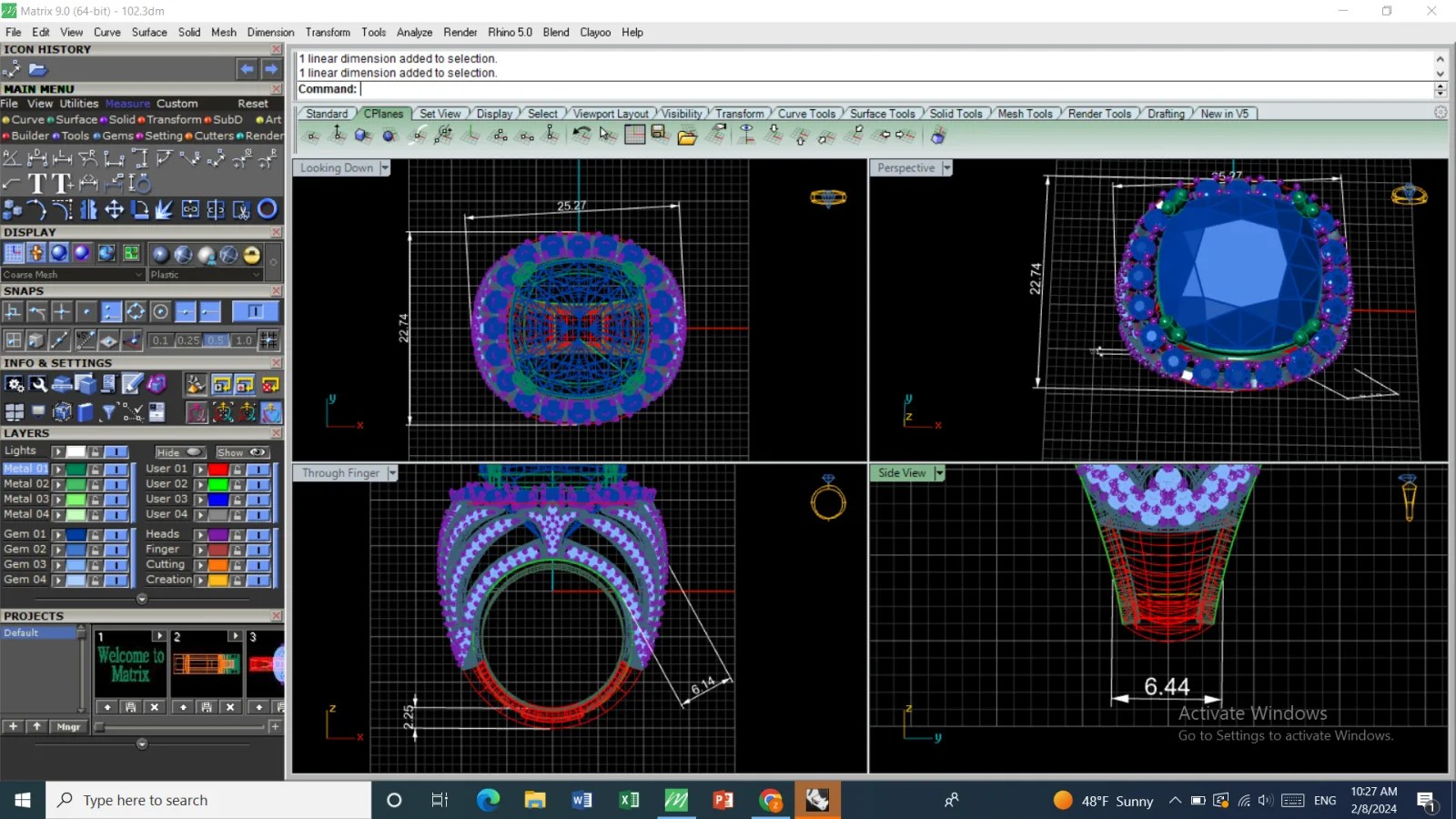Open the folder icon in Icon History

[37, 69]
